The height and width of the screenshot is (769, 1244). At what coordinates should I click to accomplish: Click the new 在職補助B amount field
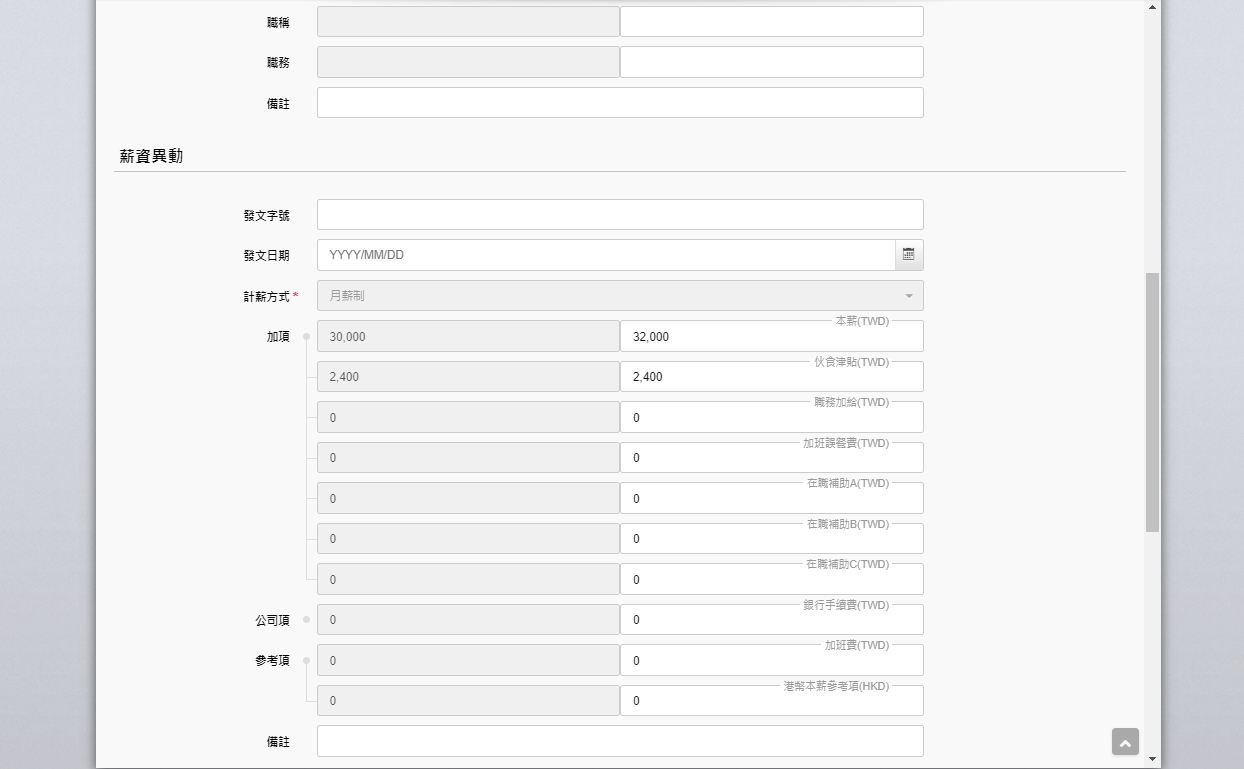click(771, 539)
